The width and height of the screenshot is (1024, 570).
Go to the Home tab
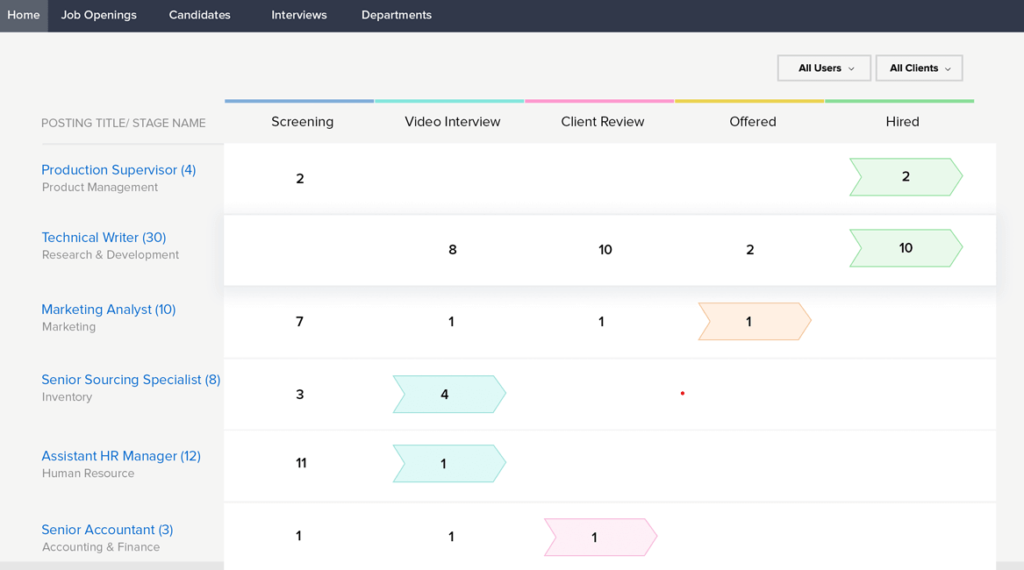click(24, 15)
